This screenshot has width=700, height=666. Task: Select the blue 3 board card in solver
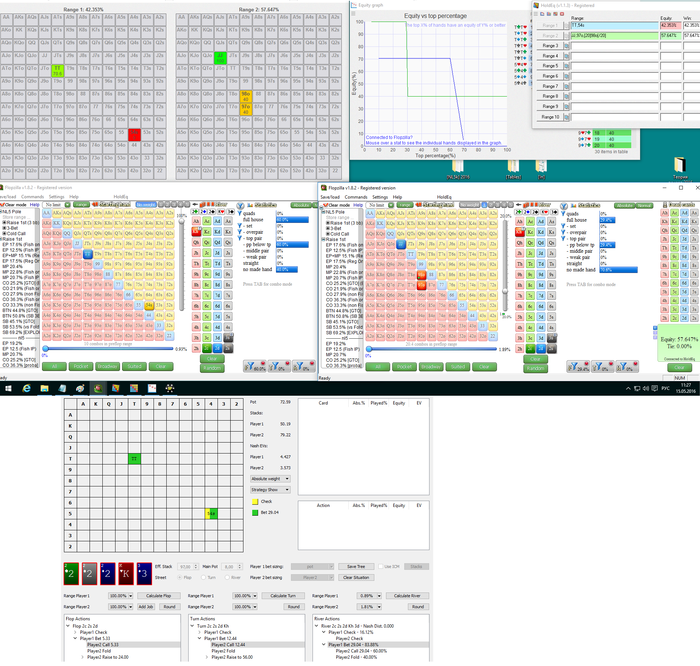click(144, 574)
